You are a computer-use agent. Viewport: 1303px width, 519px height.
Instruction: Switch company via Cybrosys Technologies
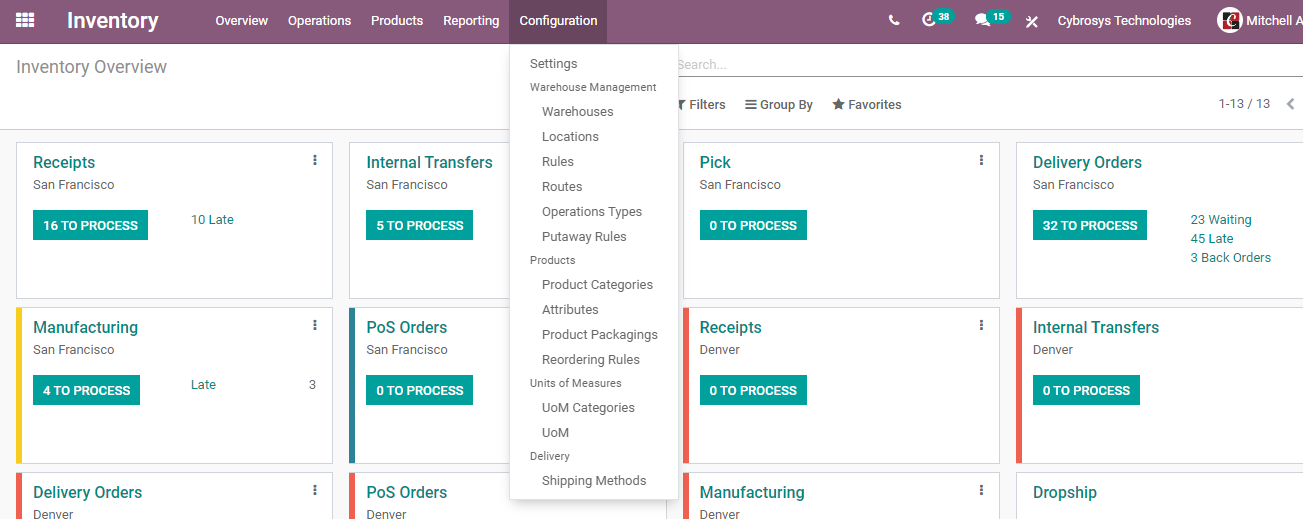point(1124,20)
